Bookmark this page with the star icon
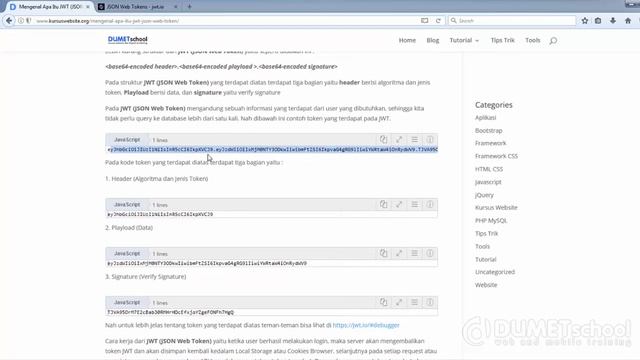The height and width of the screenshot is (360, 640). coord(584,20)
